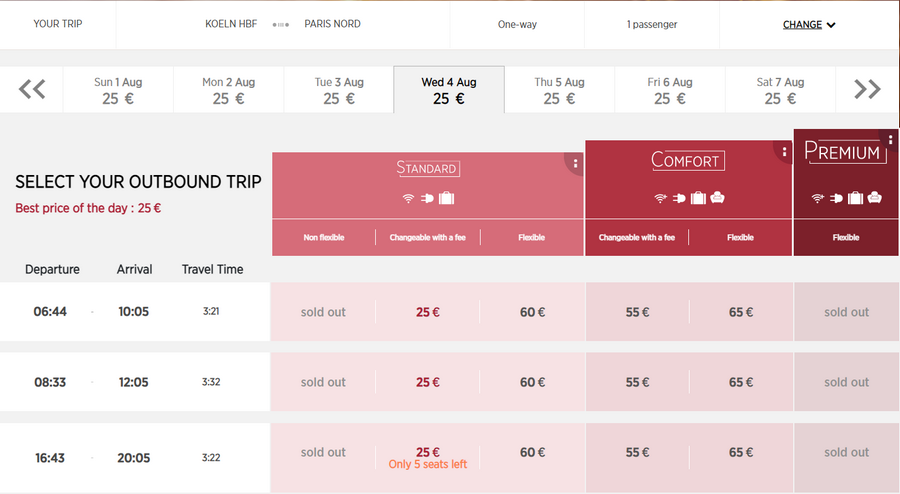Click the Premium Wi-Fi icon

(x=818, y=199)
